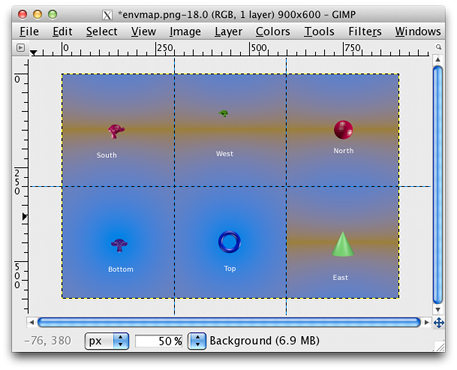This screenshot has height=370, width=457.
Task: Click the scroll-left arrow on horizontal scrollbar
Action: 32,322
